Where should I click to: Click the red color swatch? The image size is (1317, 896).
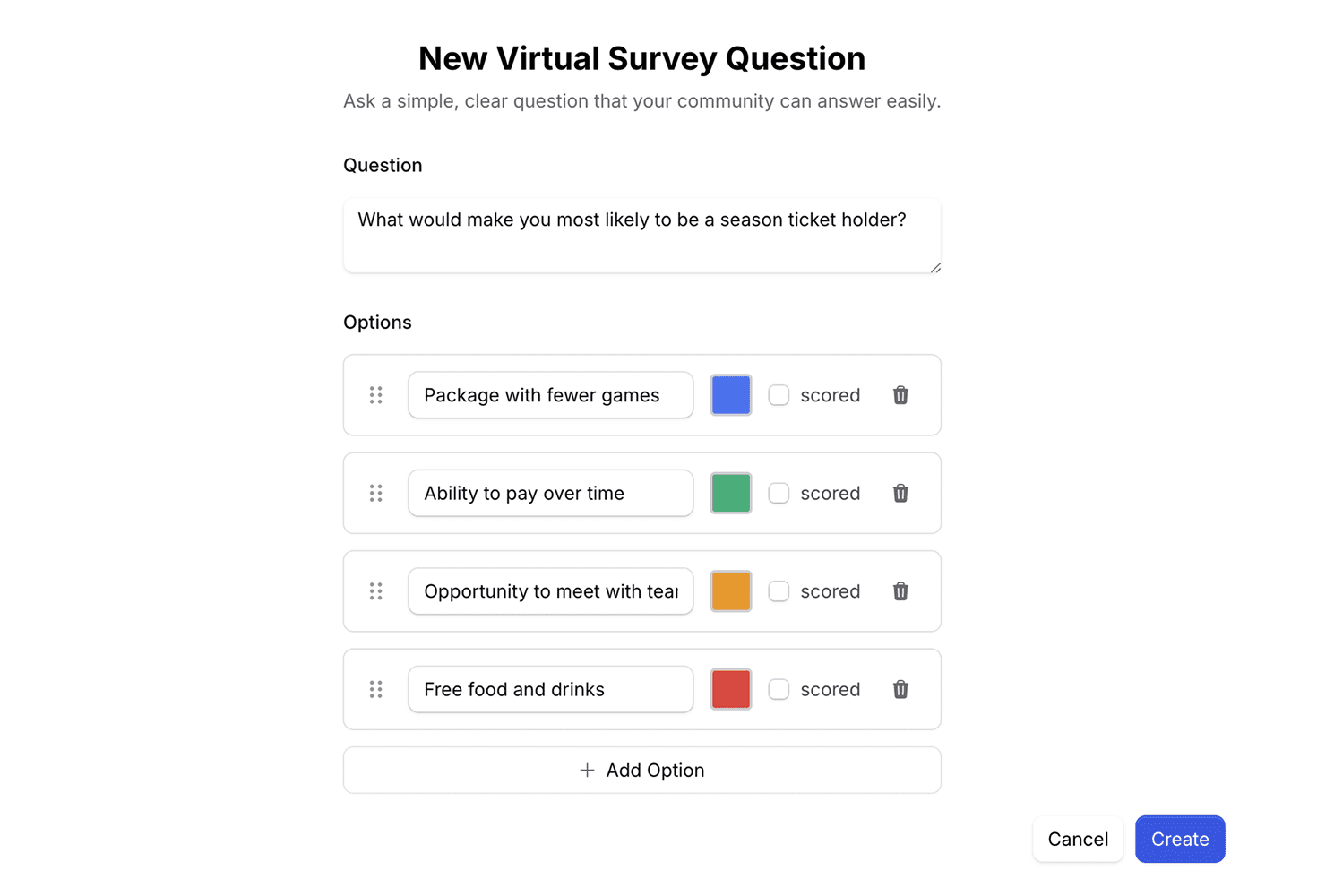[731, 689]
